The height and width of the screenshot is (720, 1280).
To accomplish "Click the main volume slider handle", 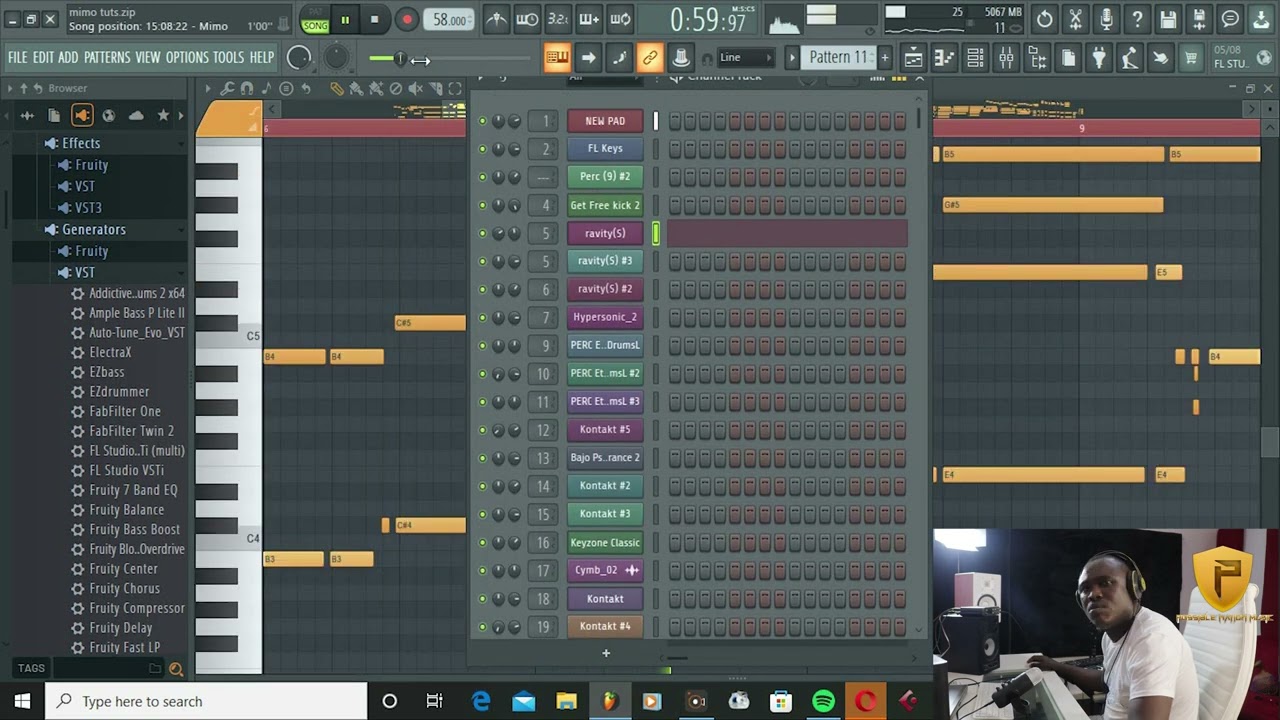I will pos(399,59).
